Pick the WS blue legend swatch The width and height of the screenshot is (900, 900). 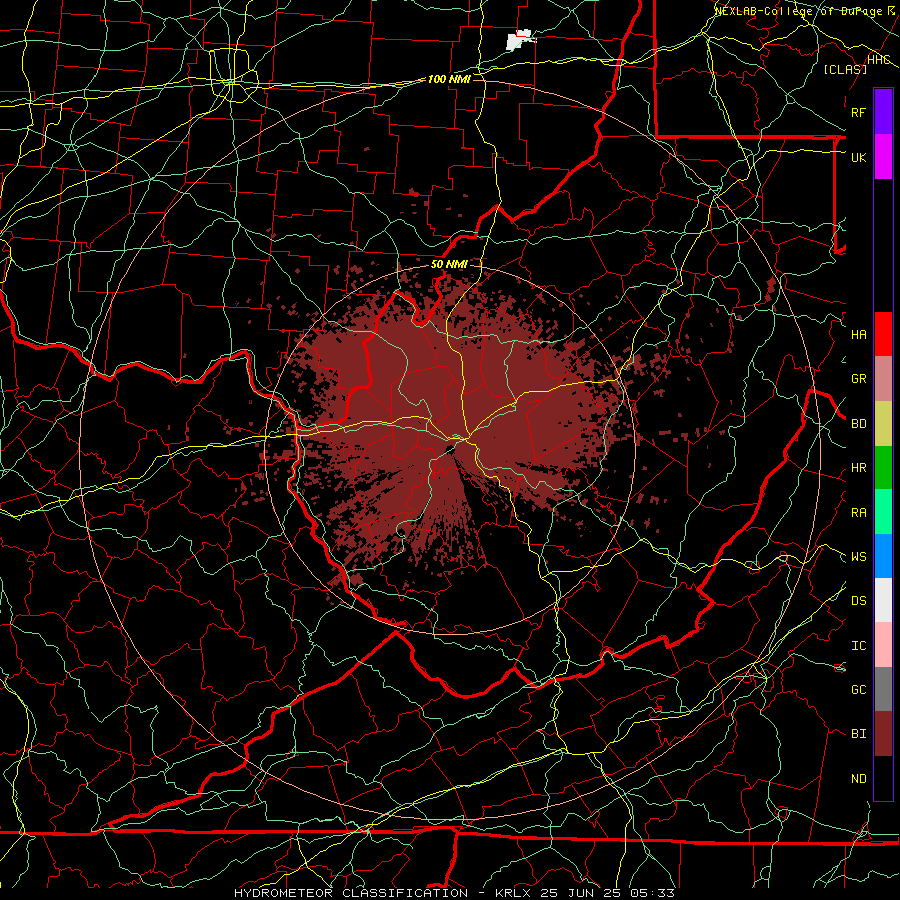click(883, 556)
